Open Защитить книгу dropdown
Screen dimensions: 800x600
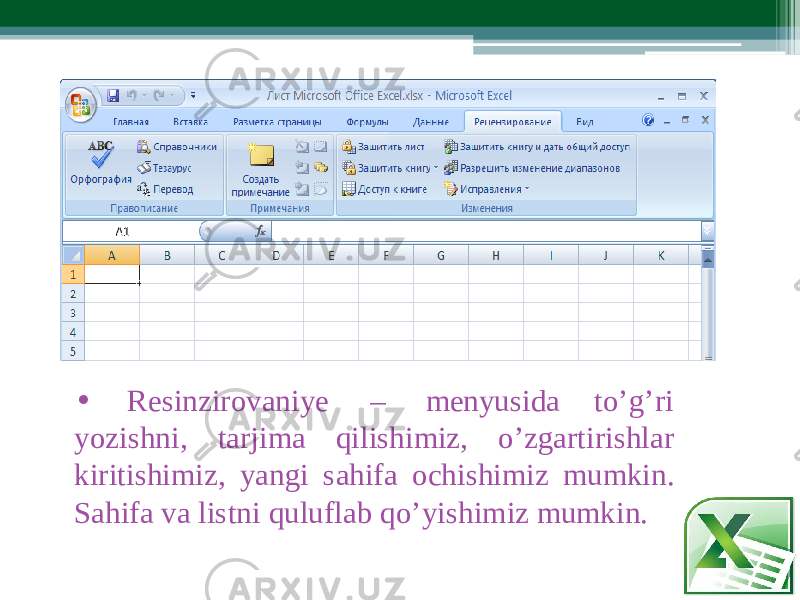(x=390, y=168)
